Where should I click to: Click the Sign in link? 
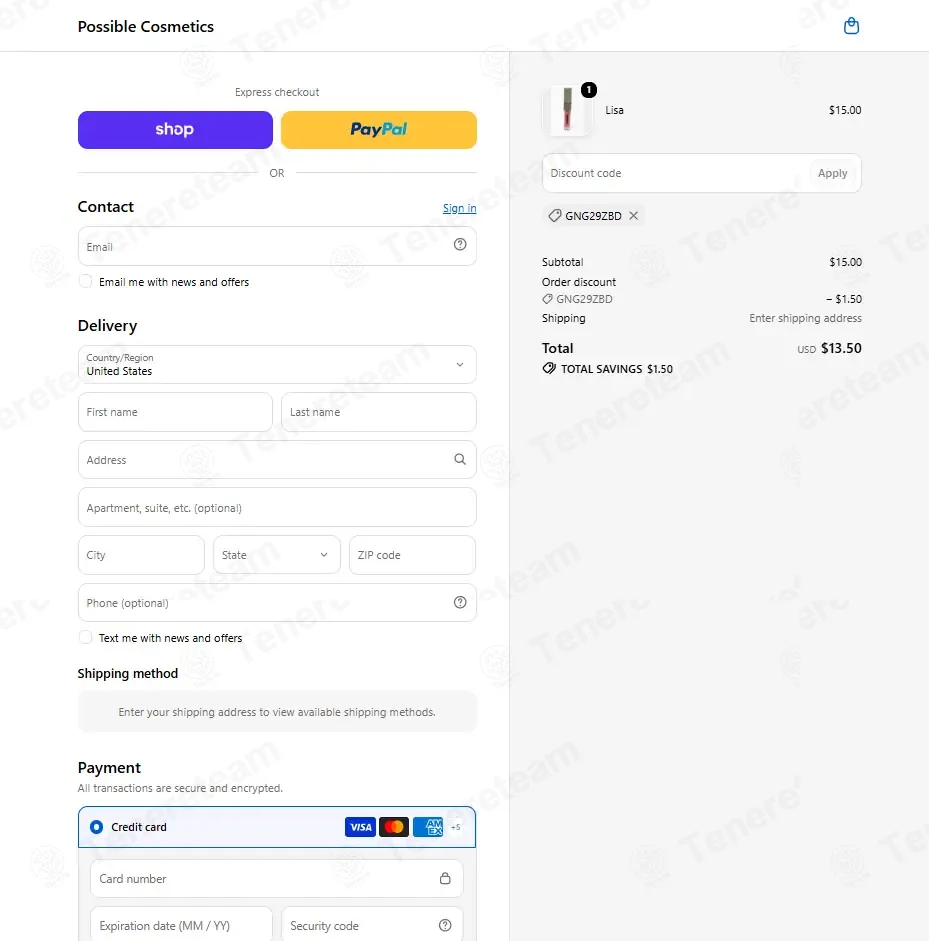click(x=460, y=208)
